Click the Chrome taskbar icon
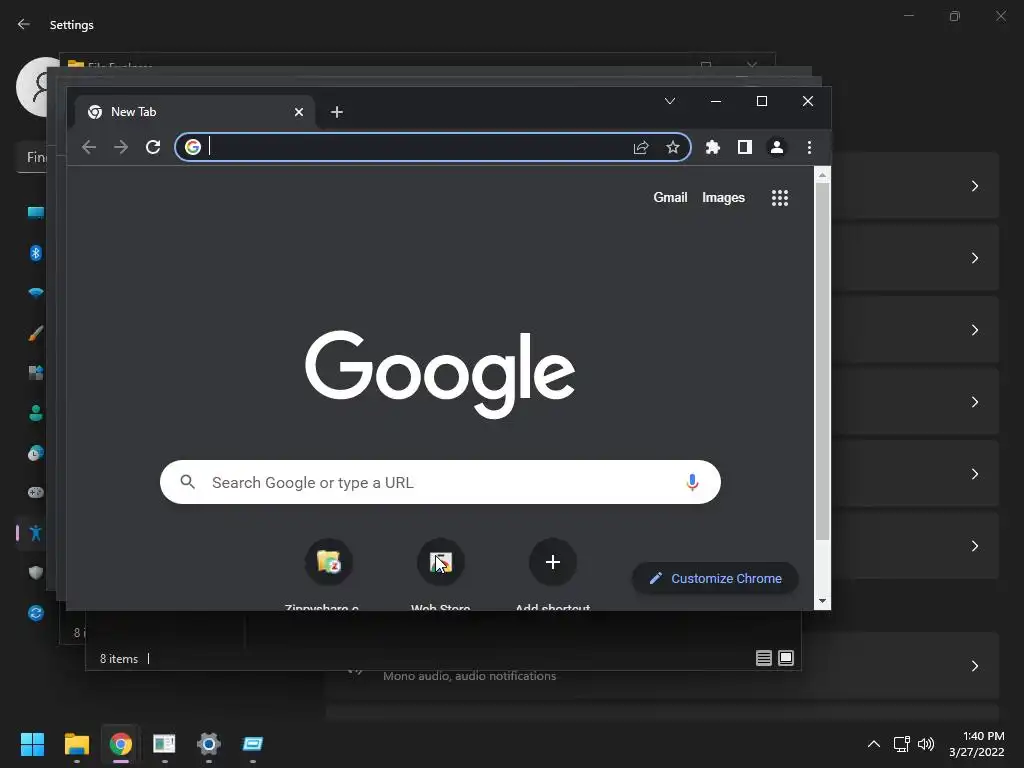 (120, 744)
